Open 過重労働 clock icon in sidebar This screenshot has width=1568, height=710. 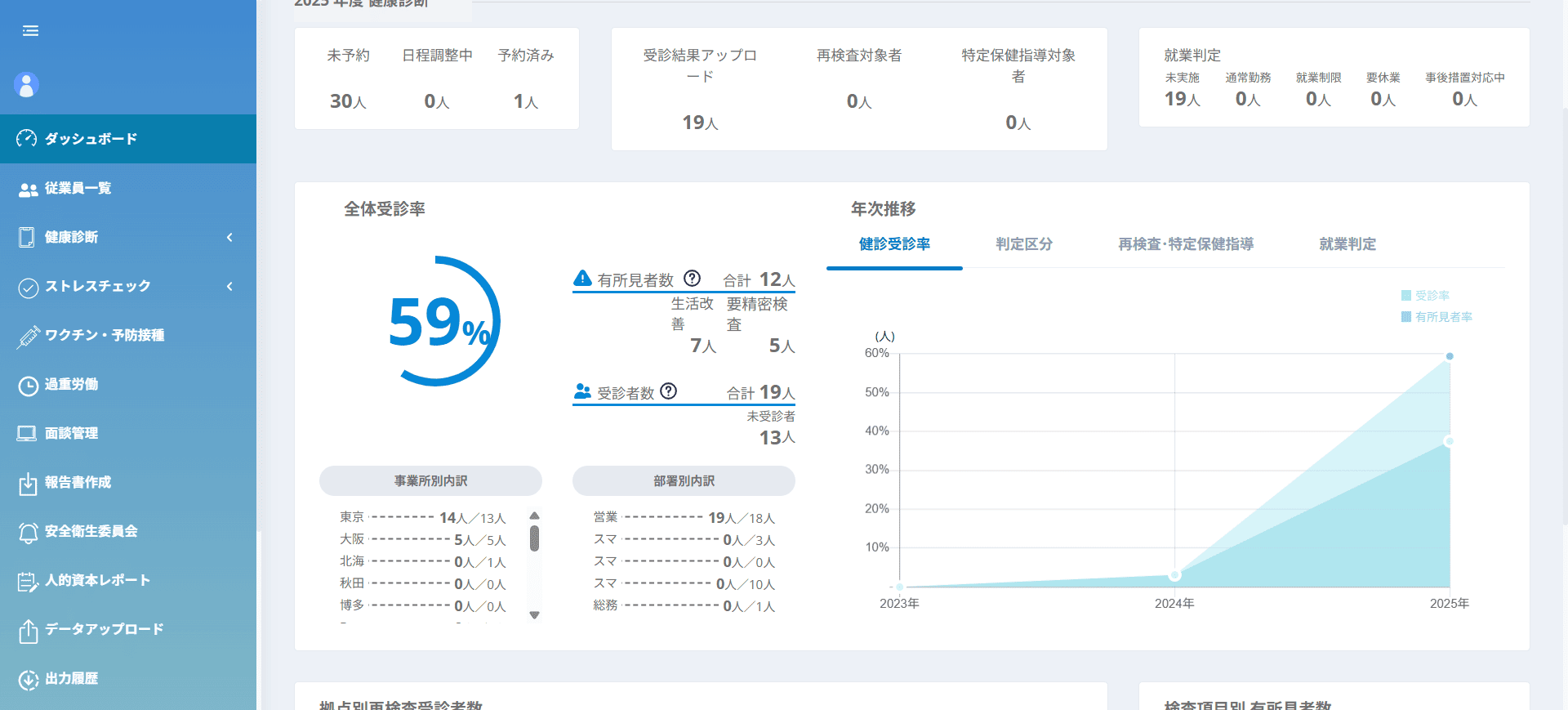[28, 385]
